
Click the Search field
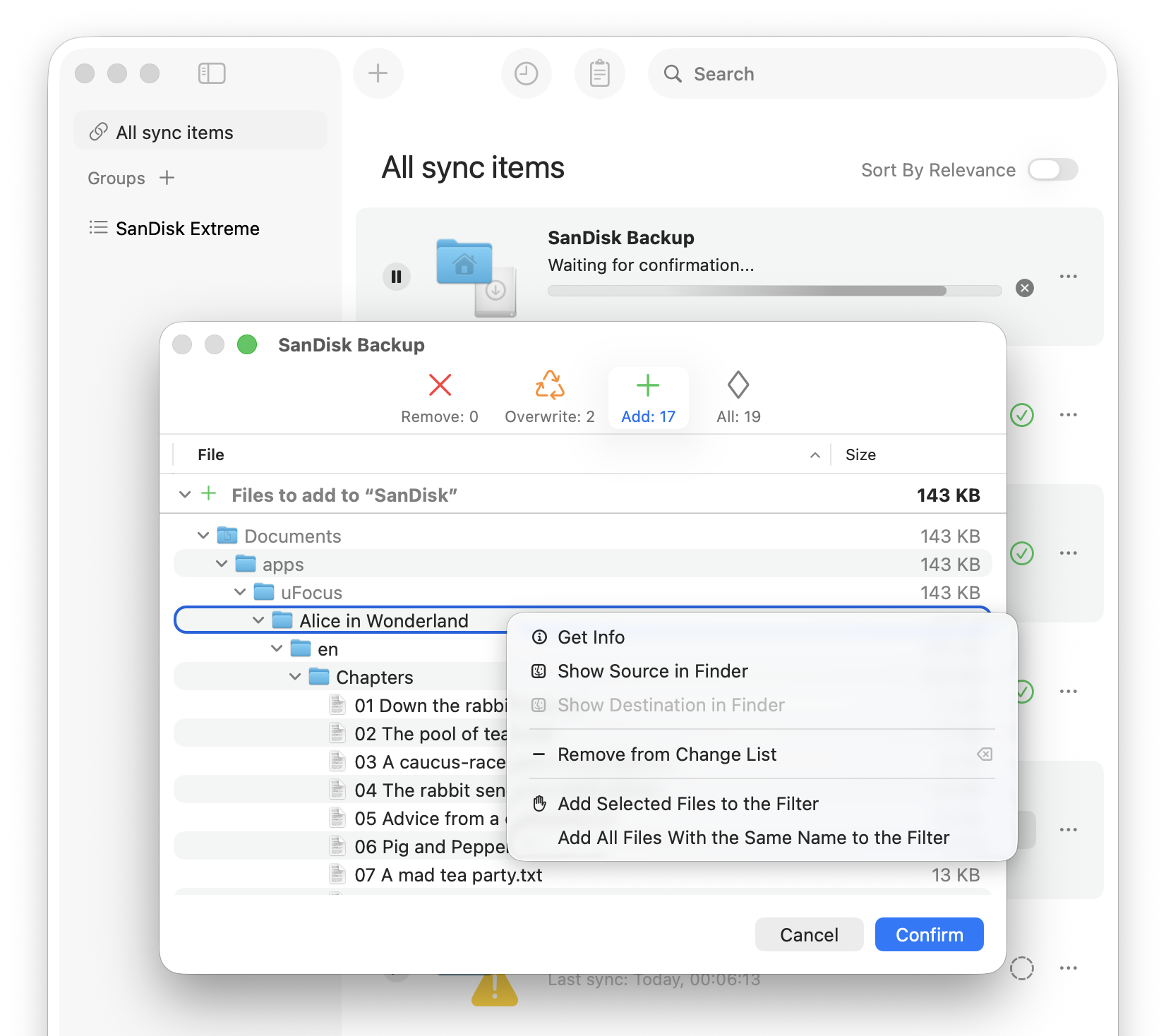tap(875, 73)
